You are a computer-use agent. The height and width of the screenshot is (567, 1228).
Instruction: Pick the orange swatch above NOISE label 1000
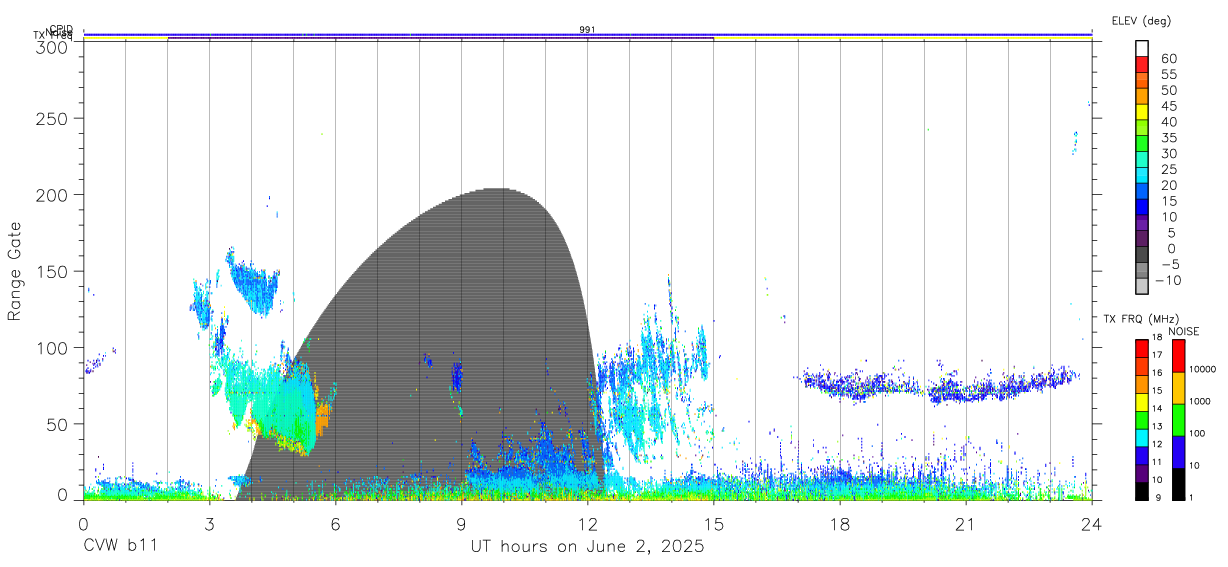point(1178,388)
